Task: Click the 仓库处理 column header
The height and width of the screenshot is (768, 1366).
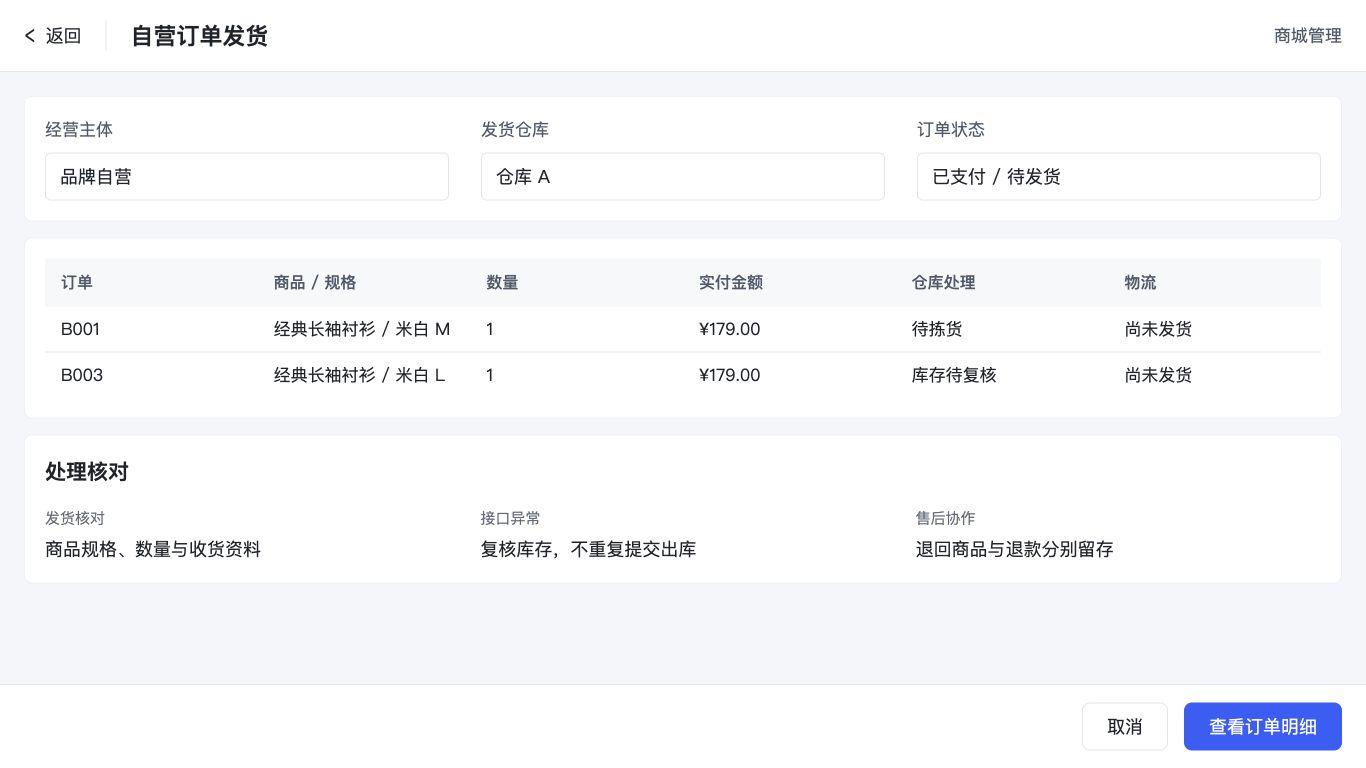Action: coord(943,283)
